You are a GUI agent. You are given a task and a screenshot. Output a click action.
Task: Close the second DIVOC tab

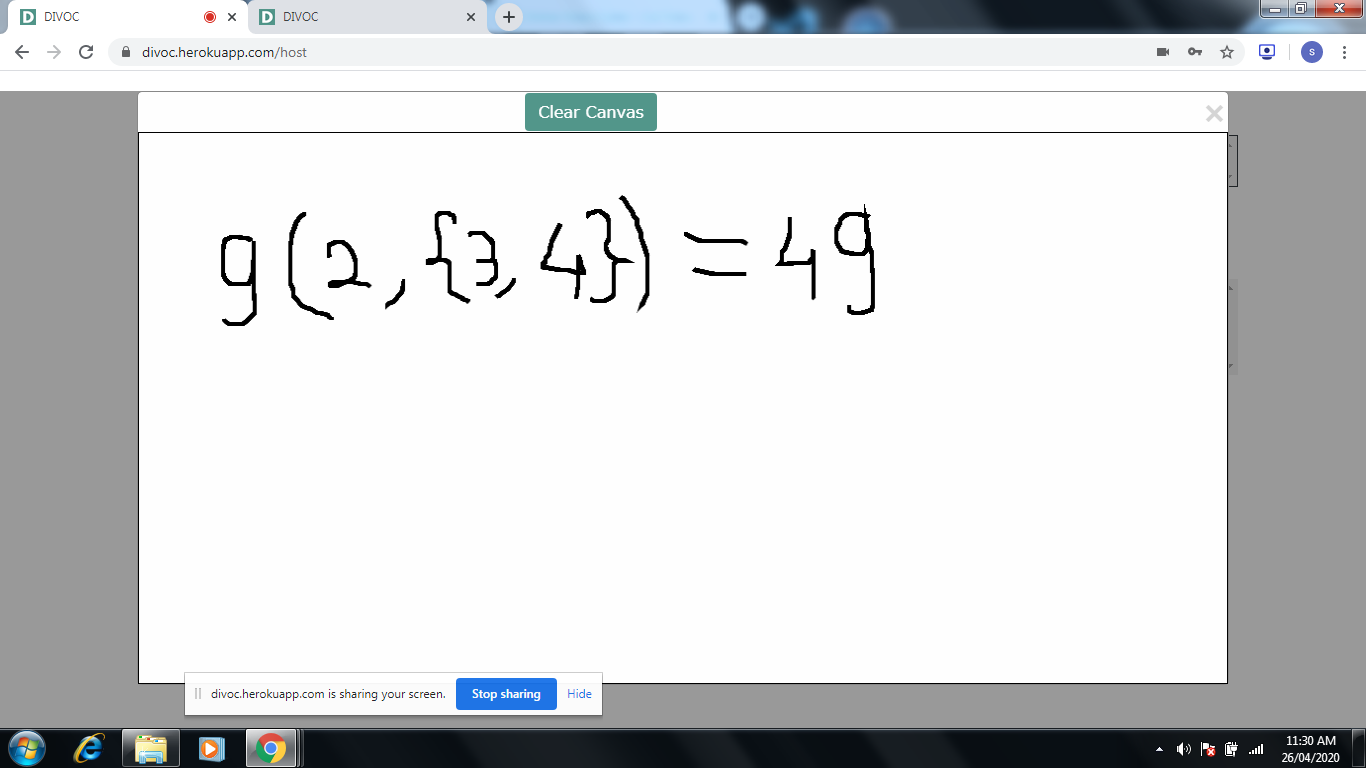point(471,17)
